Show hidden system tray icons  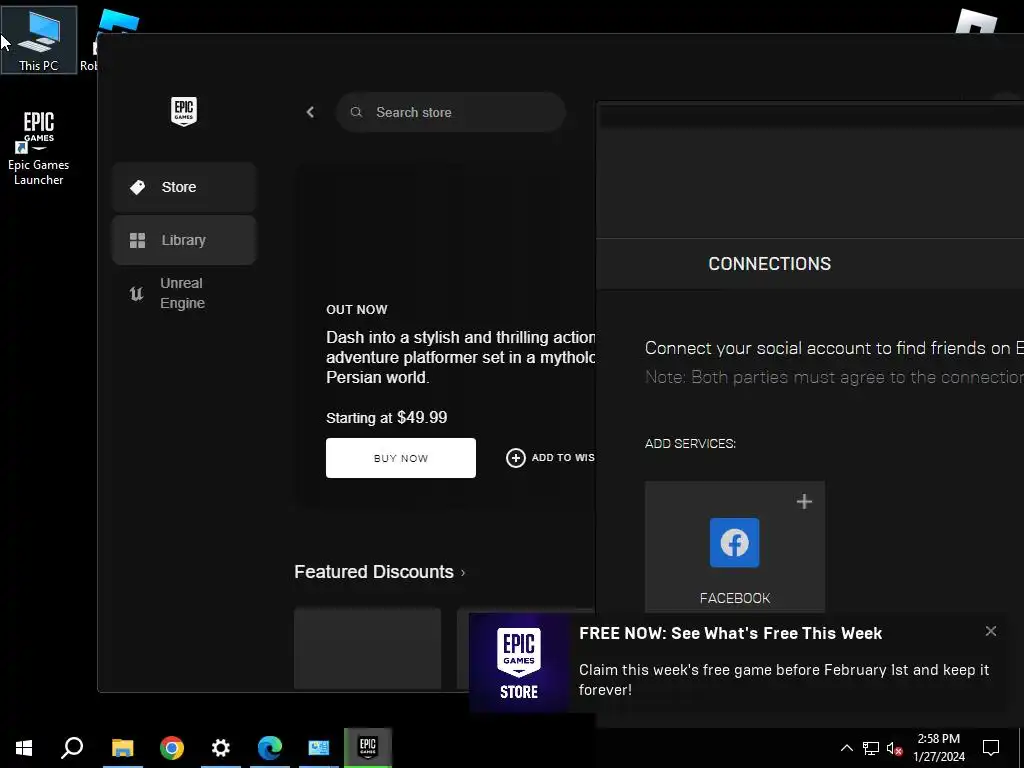point(846,748)
